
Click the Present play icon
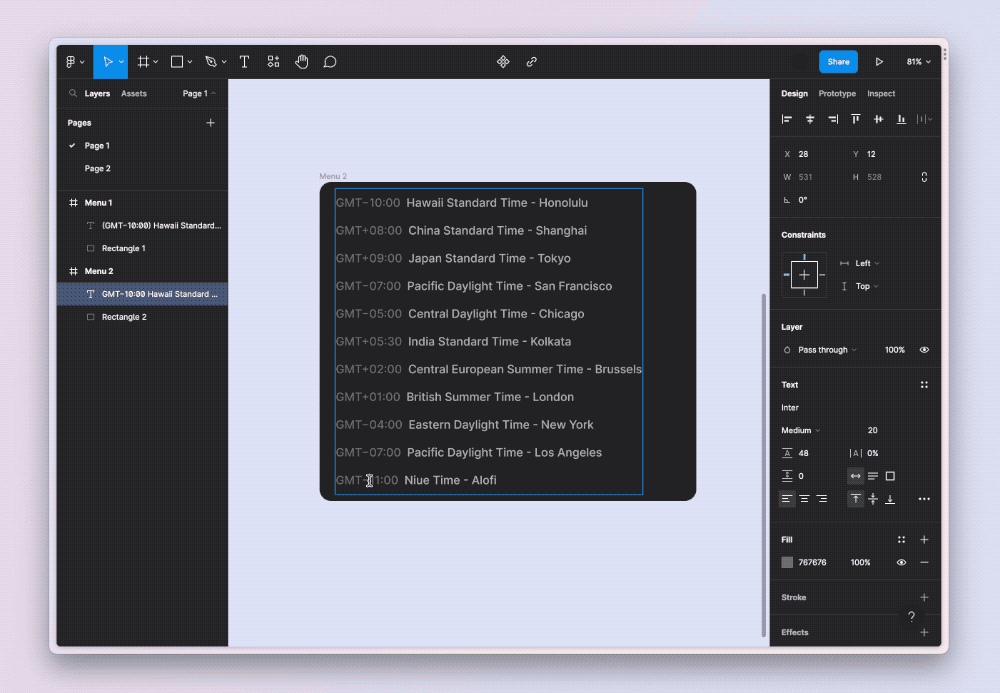click(x=879, y=62)
